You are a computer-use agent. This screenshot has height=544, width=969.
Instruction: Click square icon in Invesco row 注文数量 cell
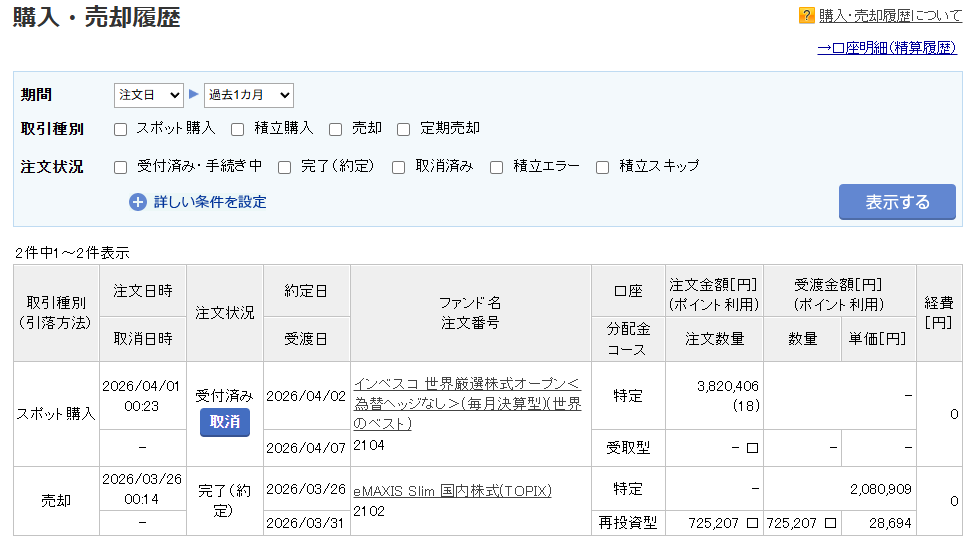tap(752, 446)
